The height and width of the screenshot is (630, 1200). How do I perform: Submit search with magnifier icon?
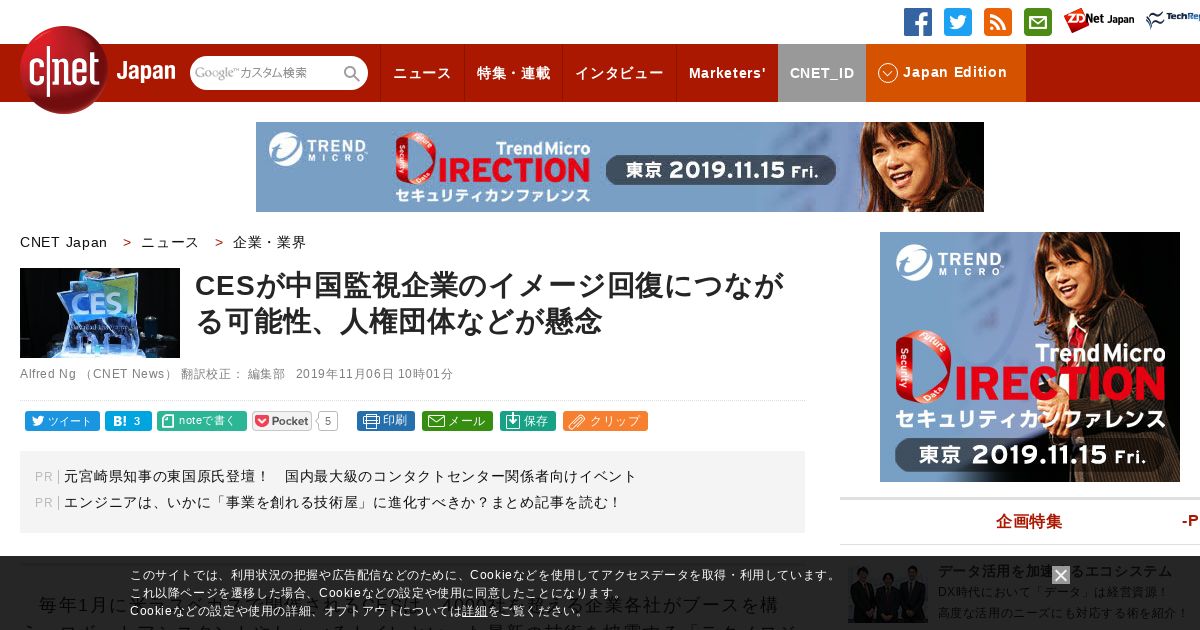[352, 73]
